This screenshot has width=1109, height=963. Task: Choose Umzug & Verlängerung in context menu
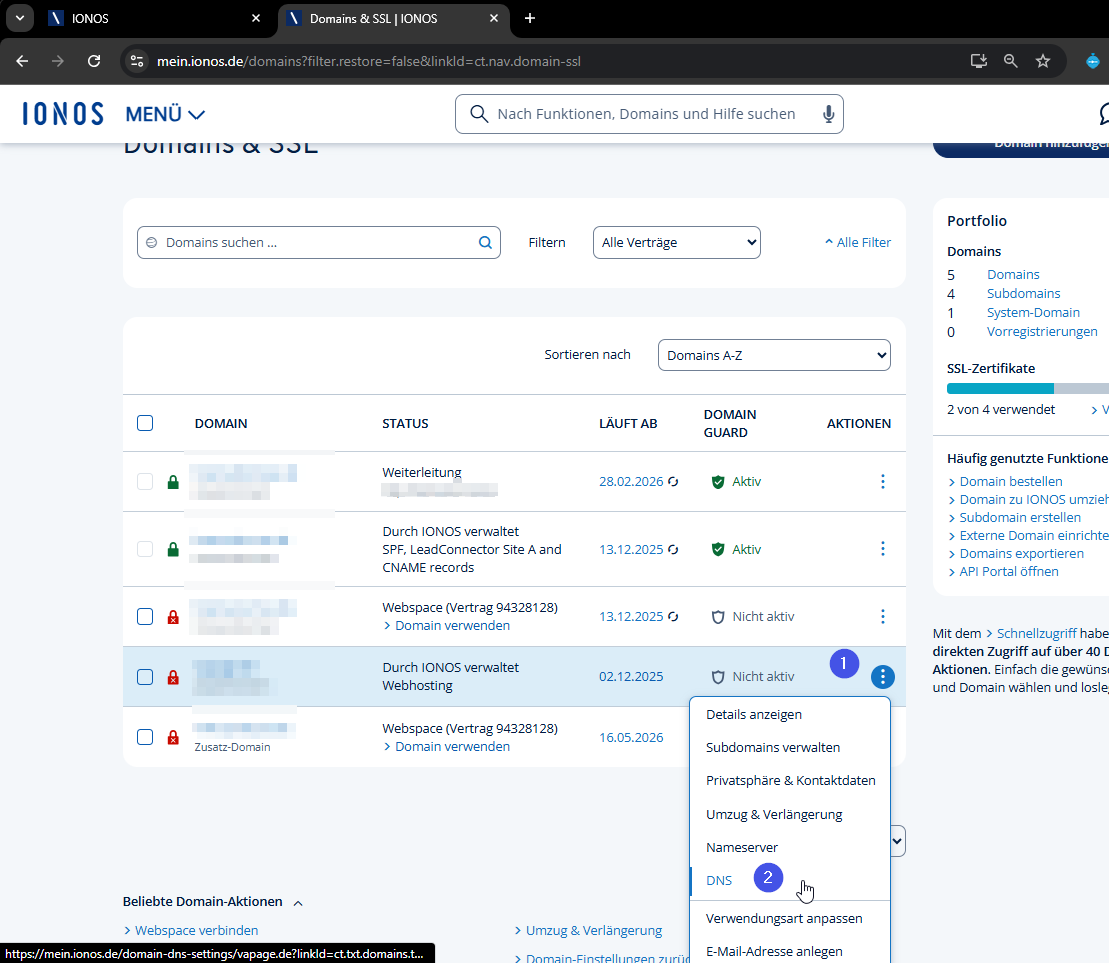(x=774, y=815)
